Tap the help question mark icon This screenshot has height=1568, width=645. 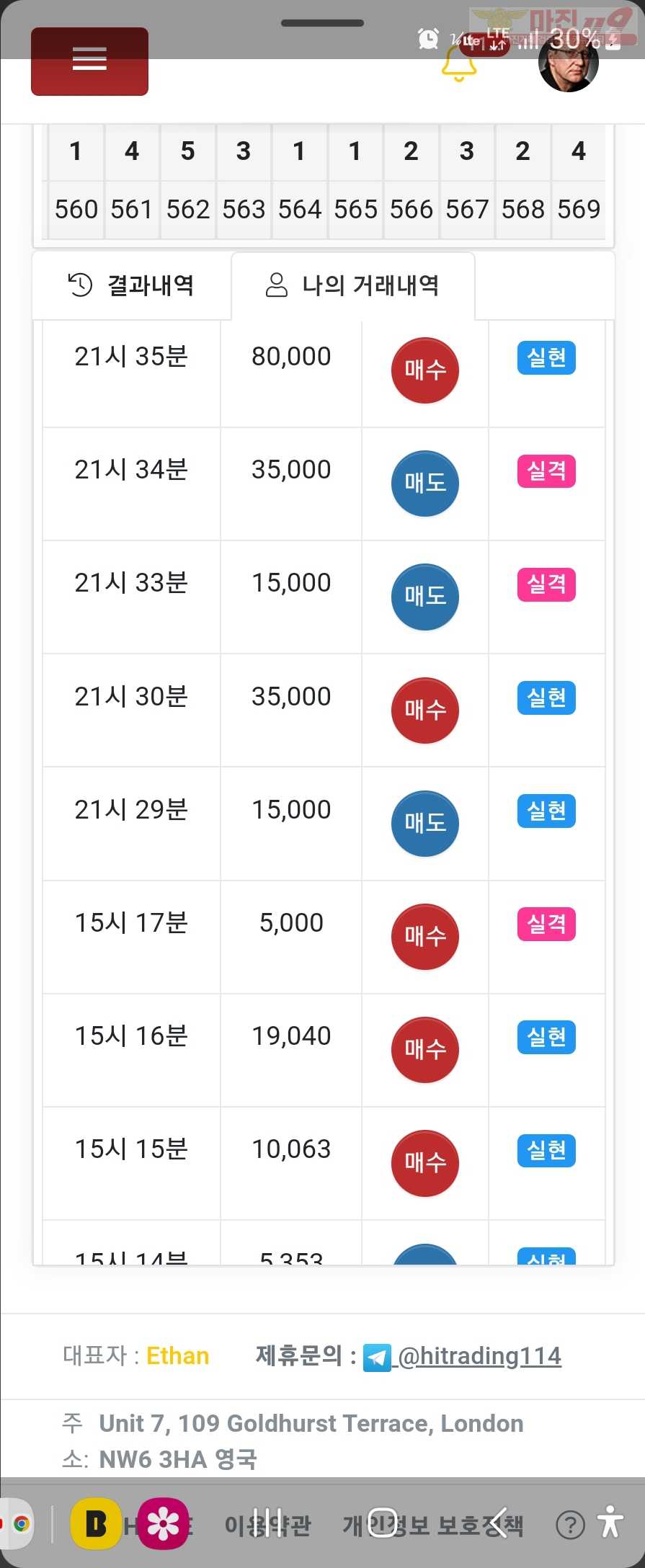coord(570,1525)
